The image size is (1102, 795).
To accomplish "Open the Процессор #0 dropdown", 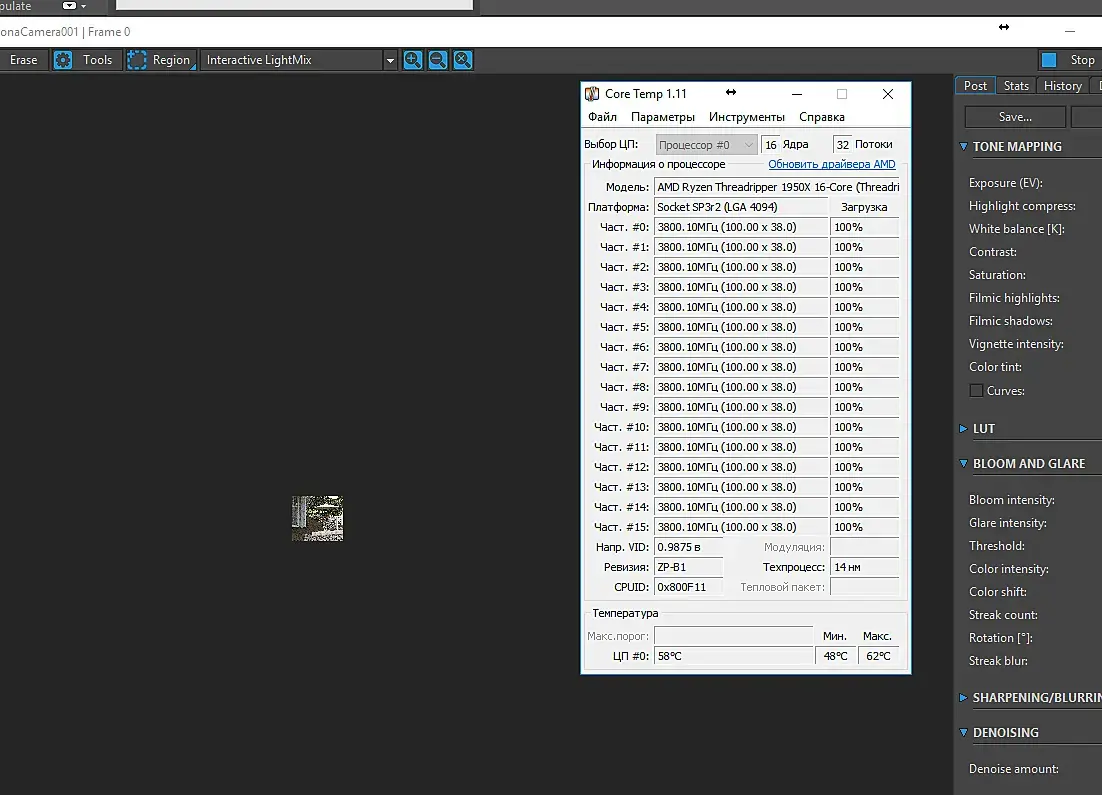I will 706,145.
